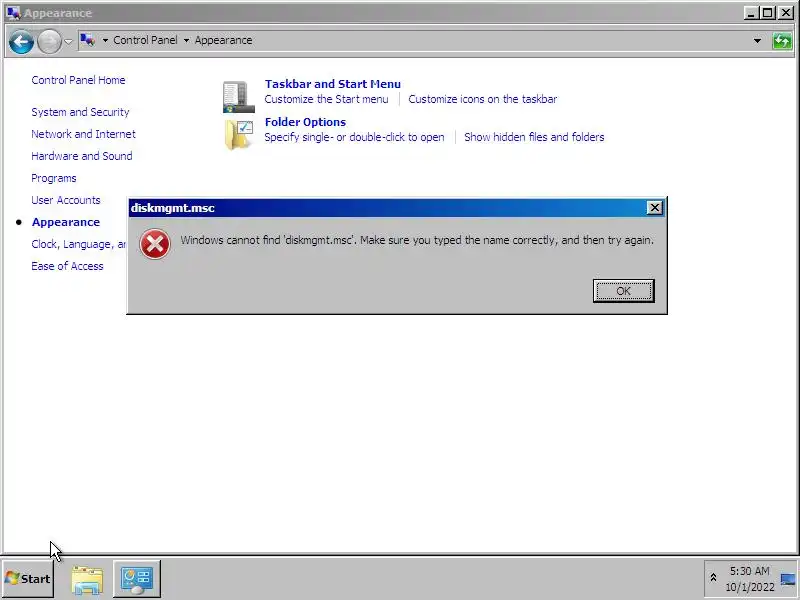800x600 pixels.
Task: Open Taskbar and Start Menu heading
Action: [333, 84]
